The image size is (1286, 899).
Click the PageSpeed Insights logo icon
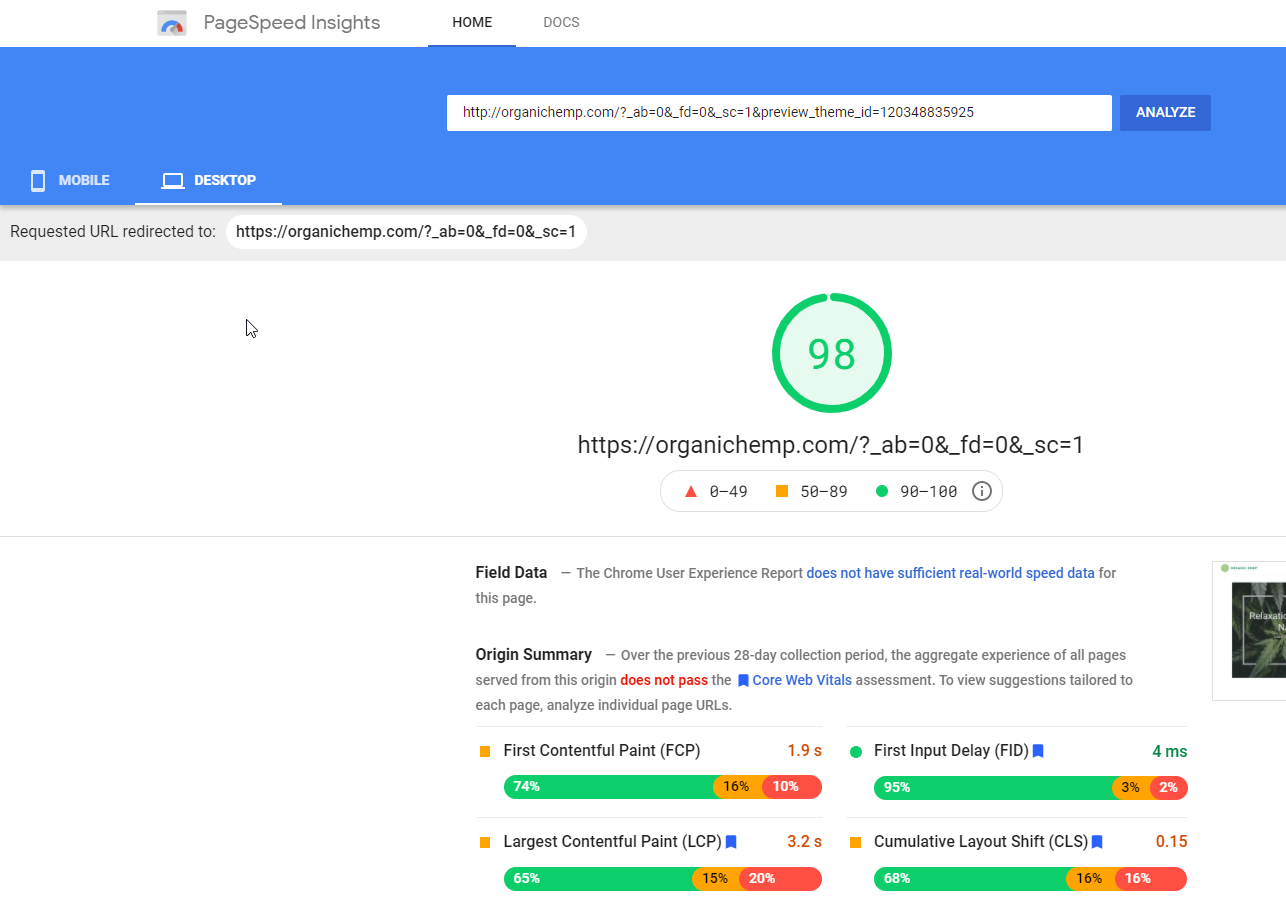[x=172, y=23]
